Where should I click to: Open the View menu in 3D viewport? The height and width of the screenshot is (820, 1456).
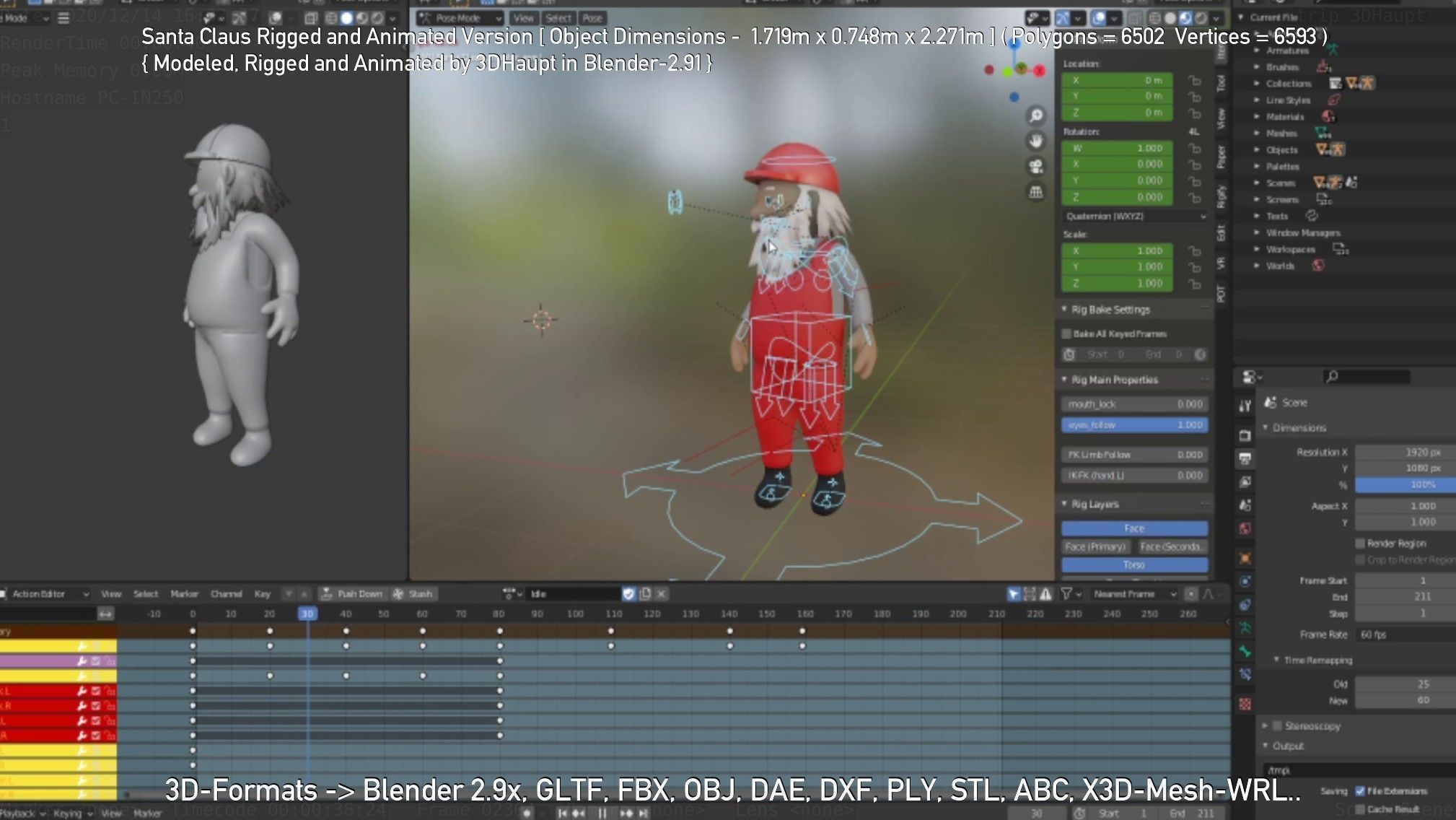point(524,18)
